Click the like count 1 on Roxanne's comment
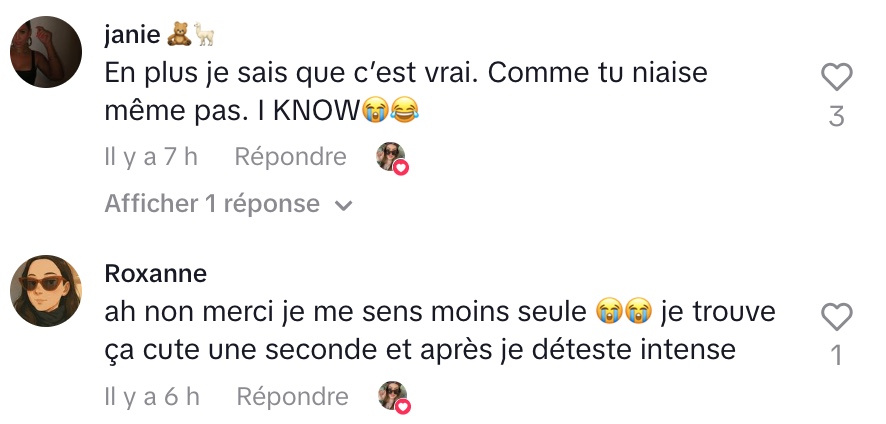 (836, 356)
